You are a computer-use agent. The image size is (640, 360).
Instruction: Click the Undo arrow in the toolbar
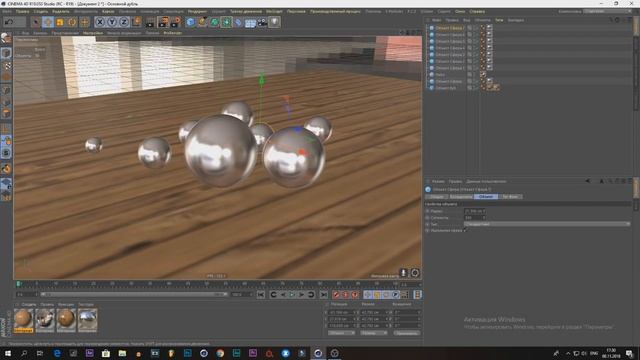point(9,22)
